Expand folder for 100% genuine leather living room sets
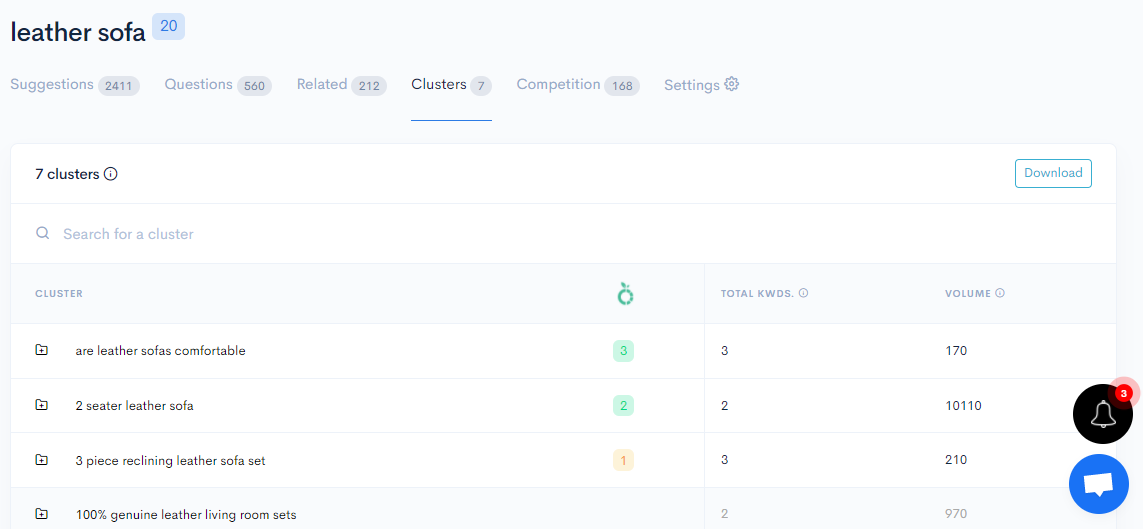The height and width of the screenshot is (529, 1143). pos(42,514)
